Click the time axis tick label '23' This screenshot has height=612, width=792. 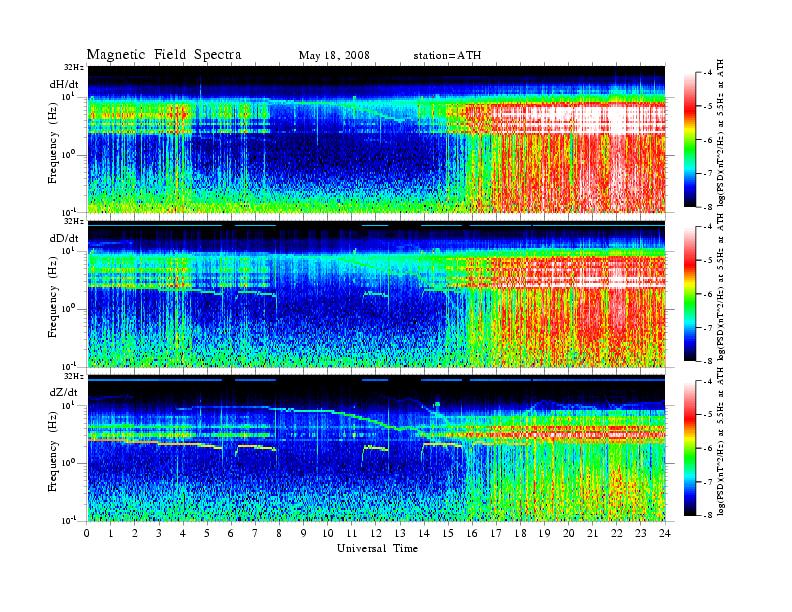[640, 533]
